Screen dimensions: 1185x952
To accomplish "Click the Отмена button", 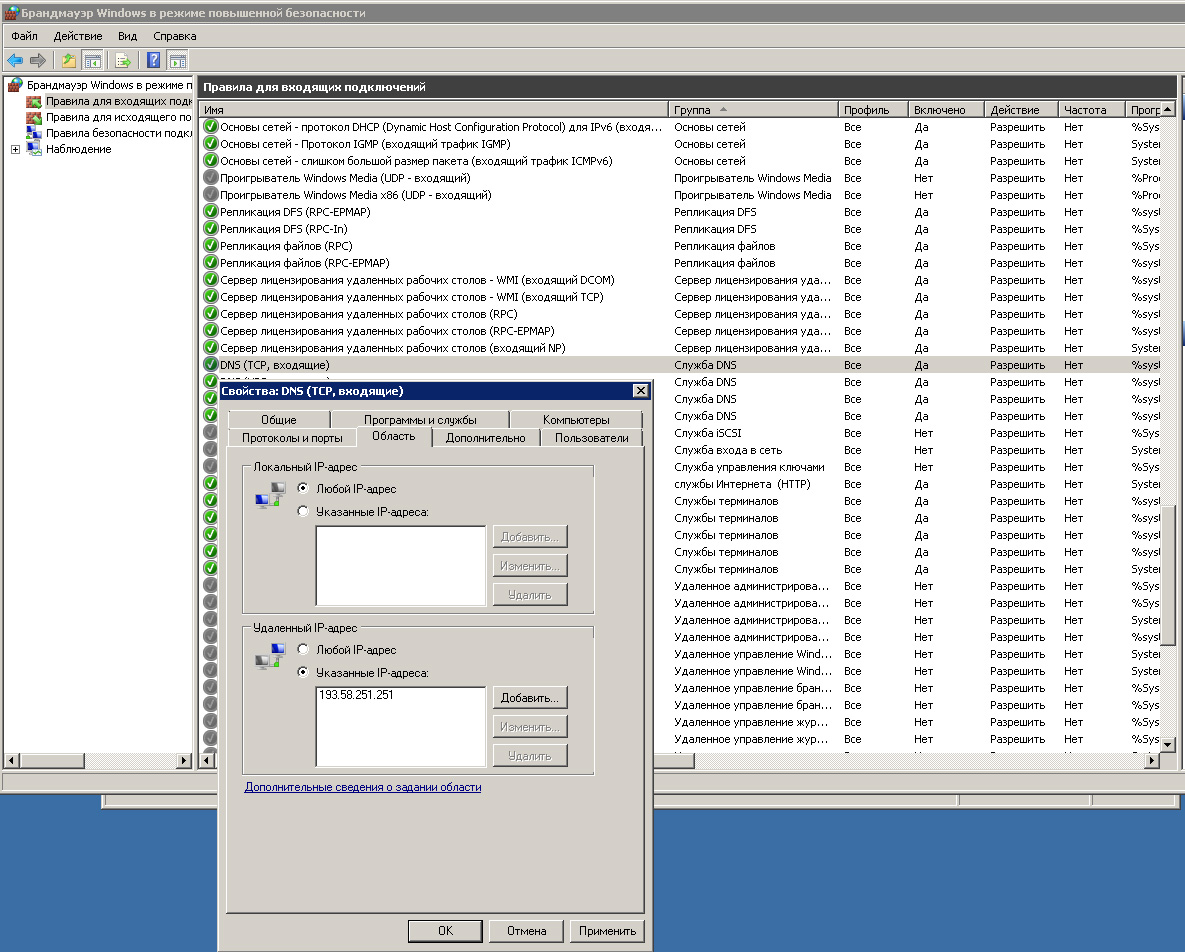I will click(x=527, y=931).
